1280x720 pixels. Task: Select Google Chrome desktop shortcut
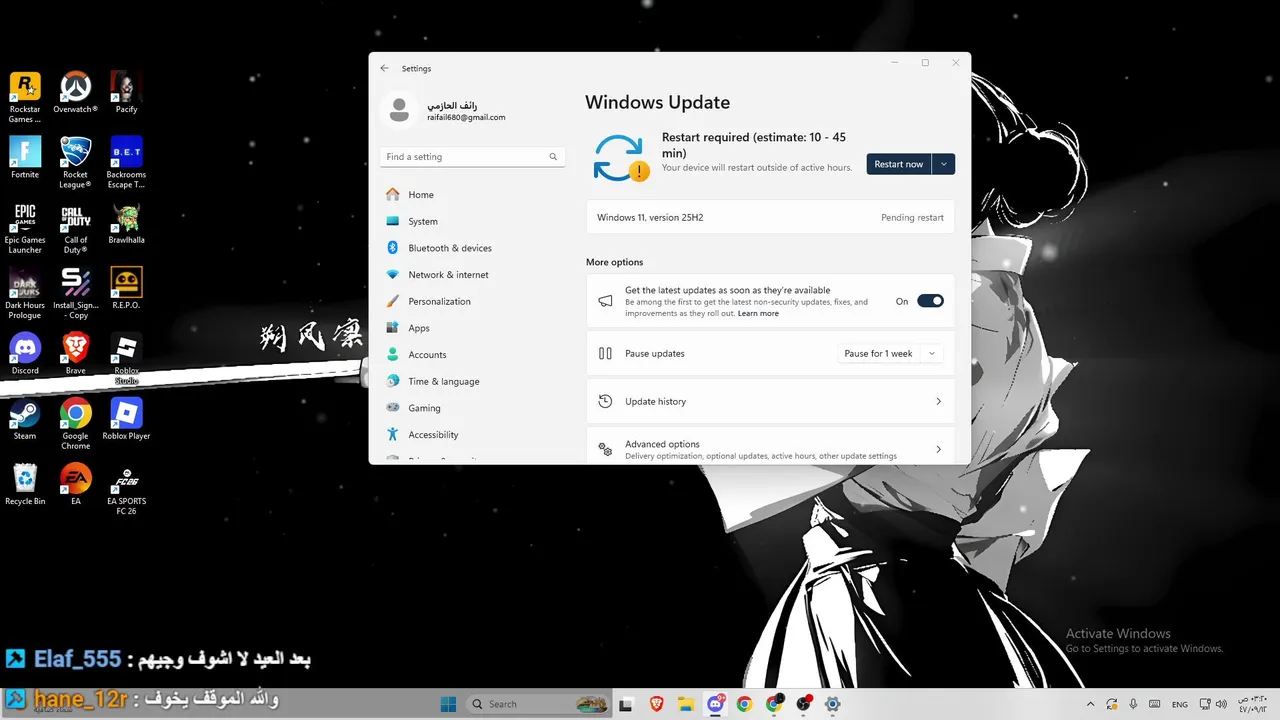pos(75,423)
